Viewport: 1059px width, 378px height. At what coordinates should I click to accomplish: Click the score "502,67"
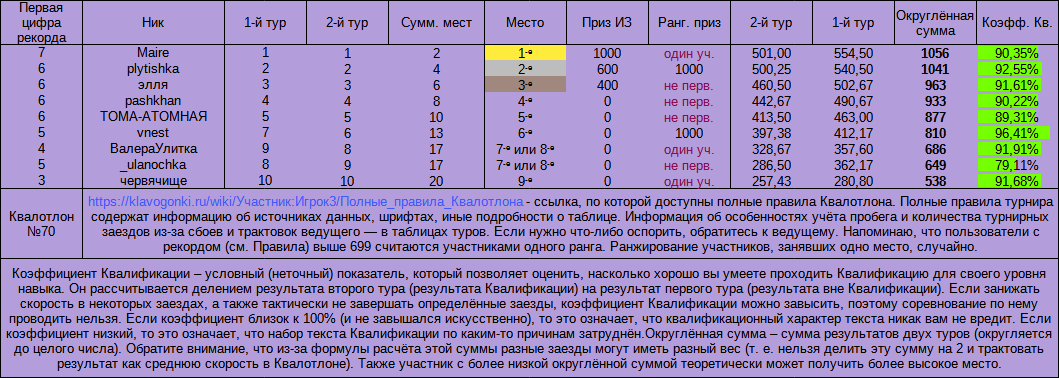click(853, 85)
